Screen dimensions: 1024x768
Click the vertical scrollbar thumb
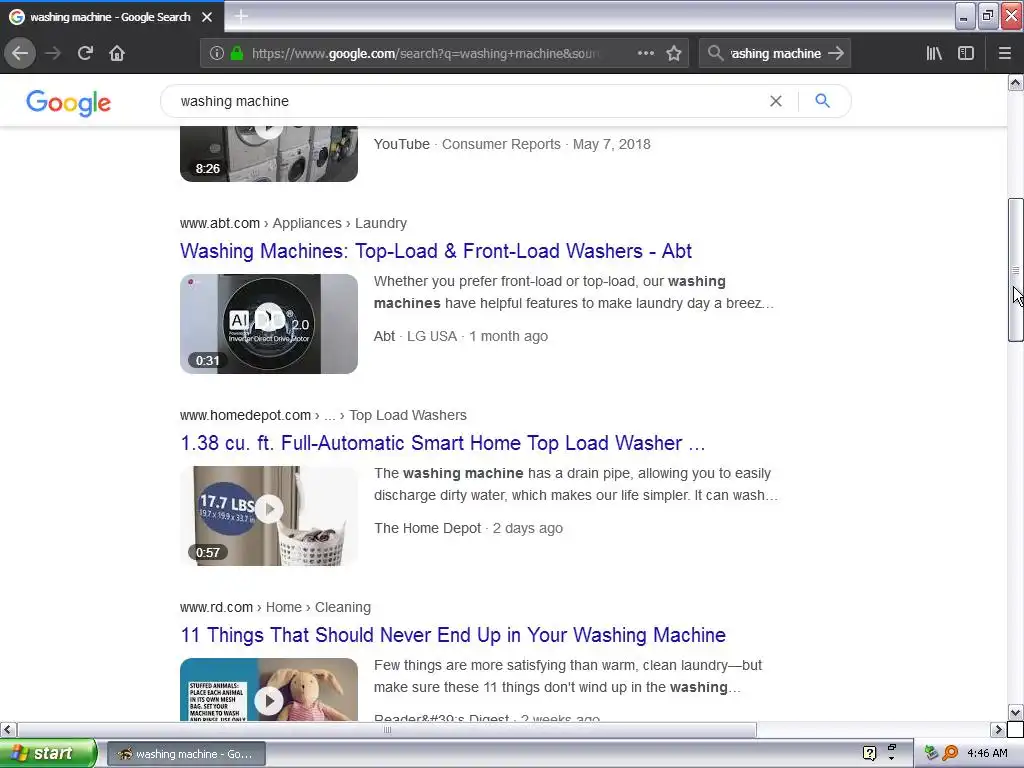[x=1016, y=270]
